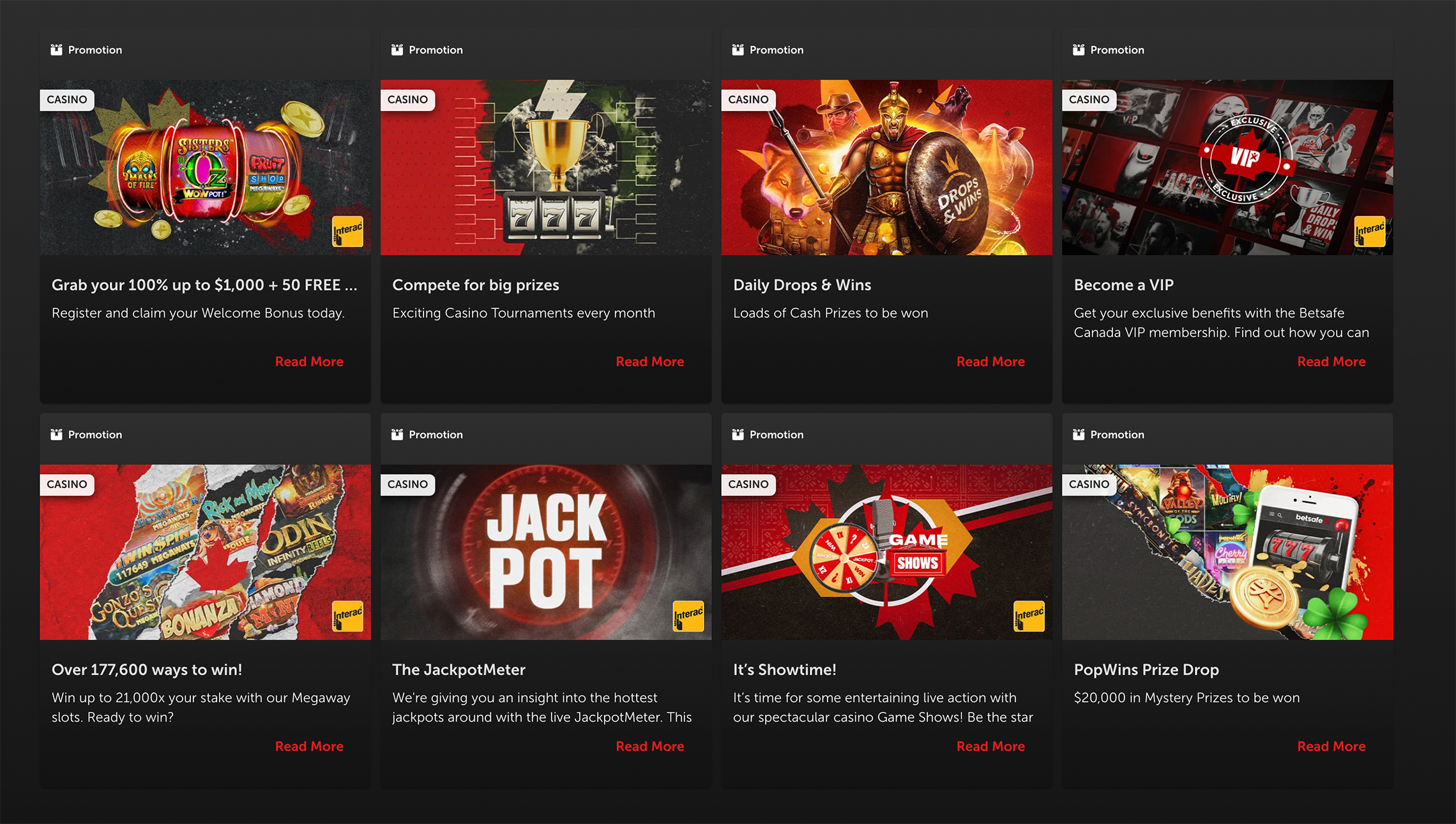Screen dimensions: 1456x824
Task: Click the CASINO badge on the VIP image
Action: [1089, 100]
